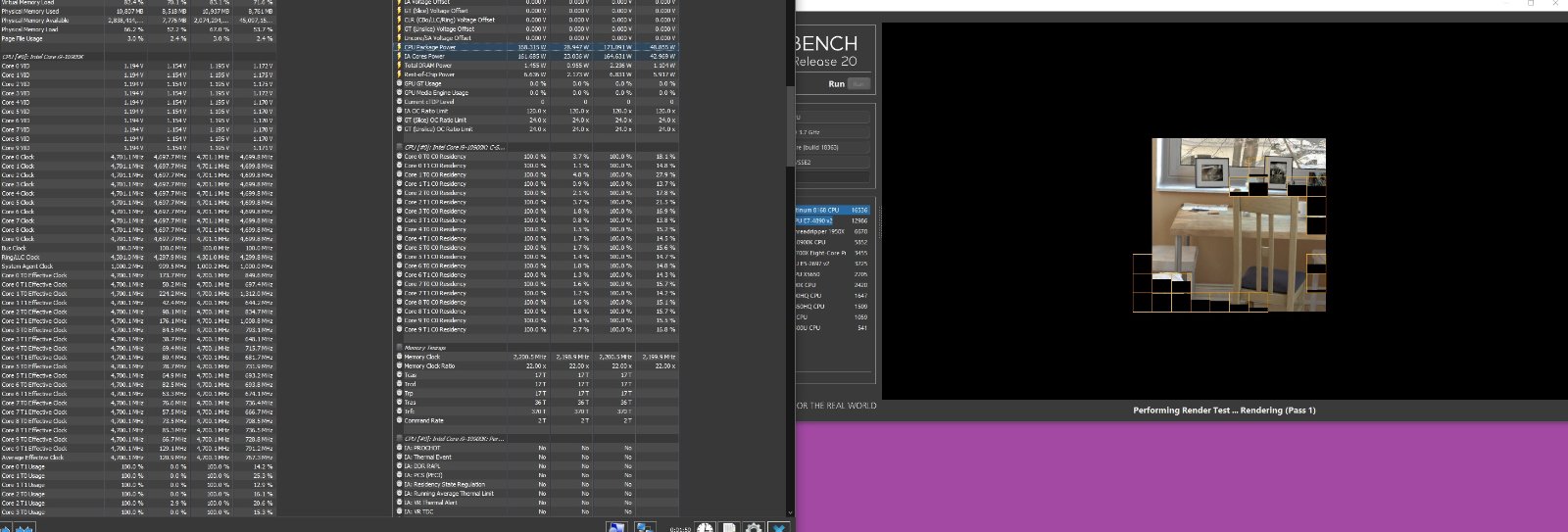Collapse the CPU [#0] Intel Core i9 section in left panel
This screenshot has height=532, width=1568.
pyautogui.click(x=137, y=56)
